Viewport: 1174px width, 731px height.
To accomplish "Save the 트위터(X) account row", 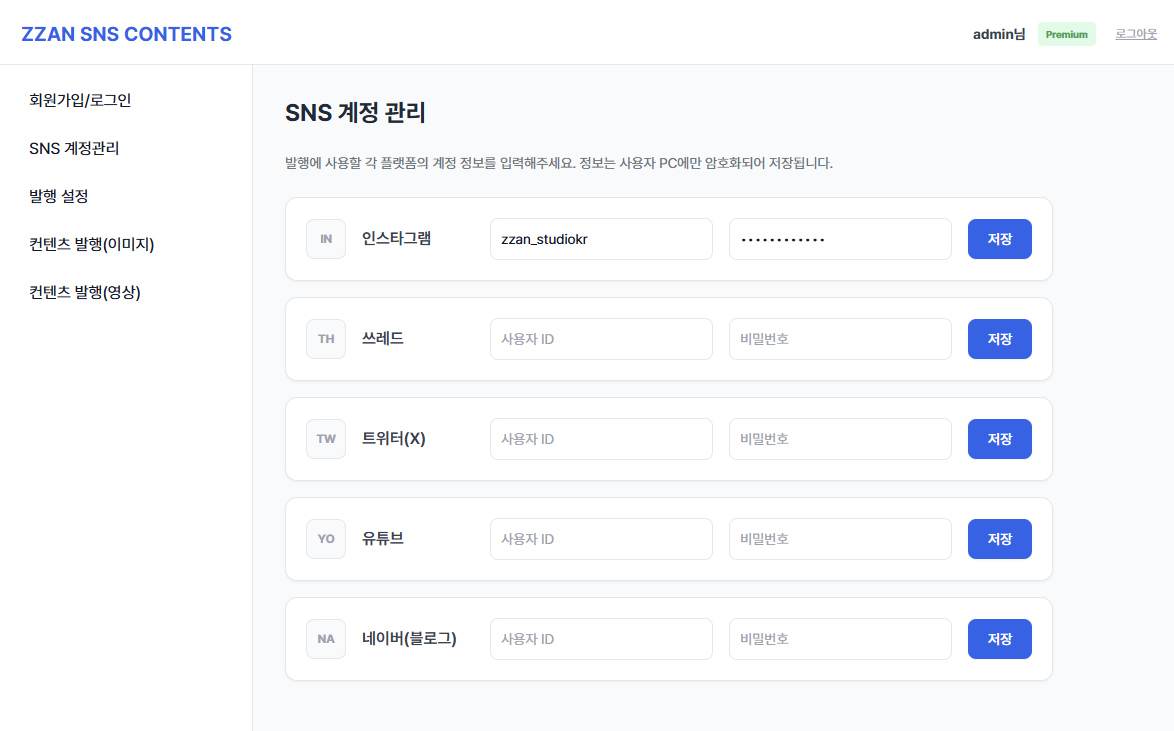I will (x=999, y=439).
